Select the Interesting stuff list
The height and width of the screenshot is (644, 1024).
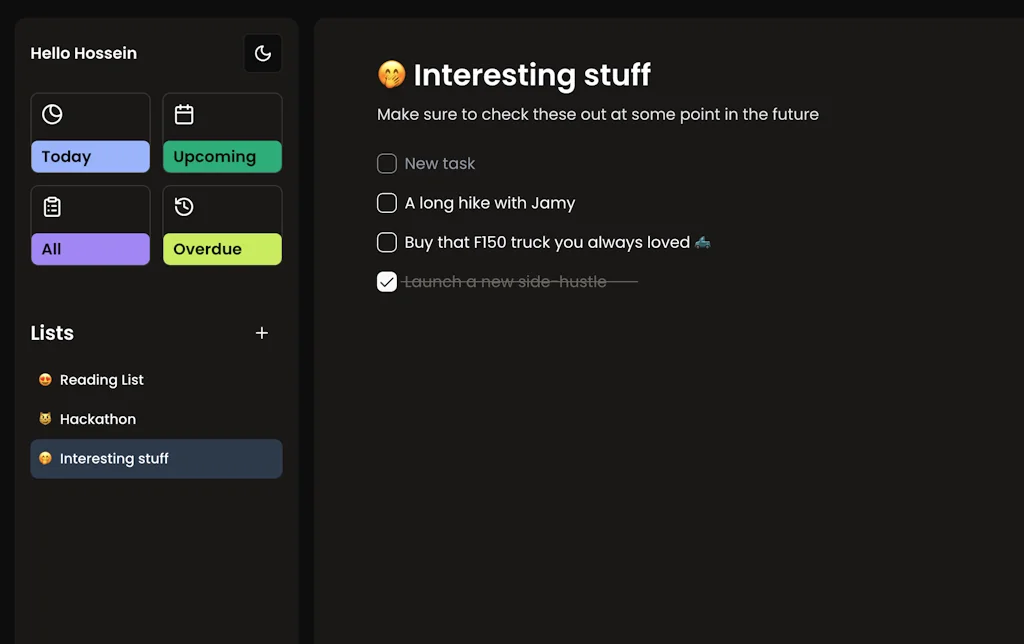[113, 458]
